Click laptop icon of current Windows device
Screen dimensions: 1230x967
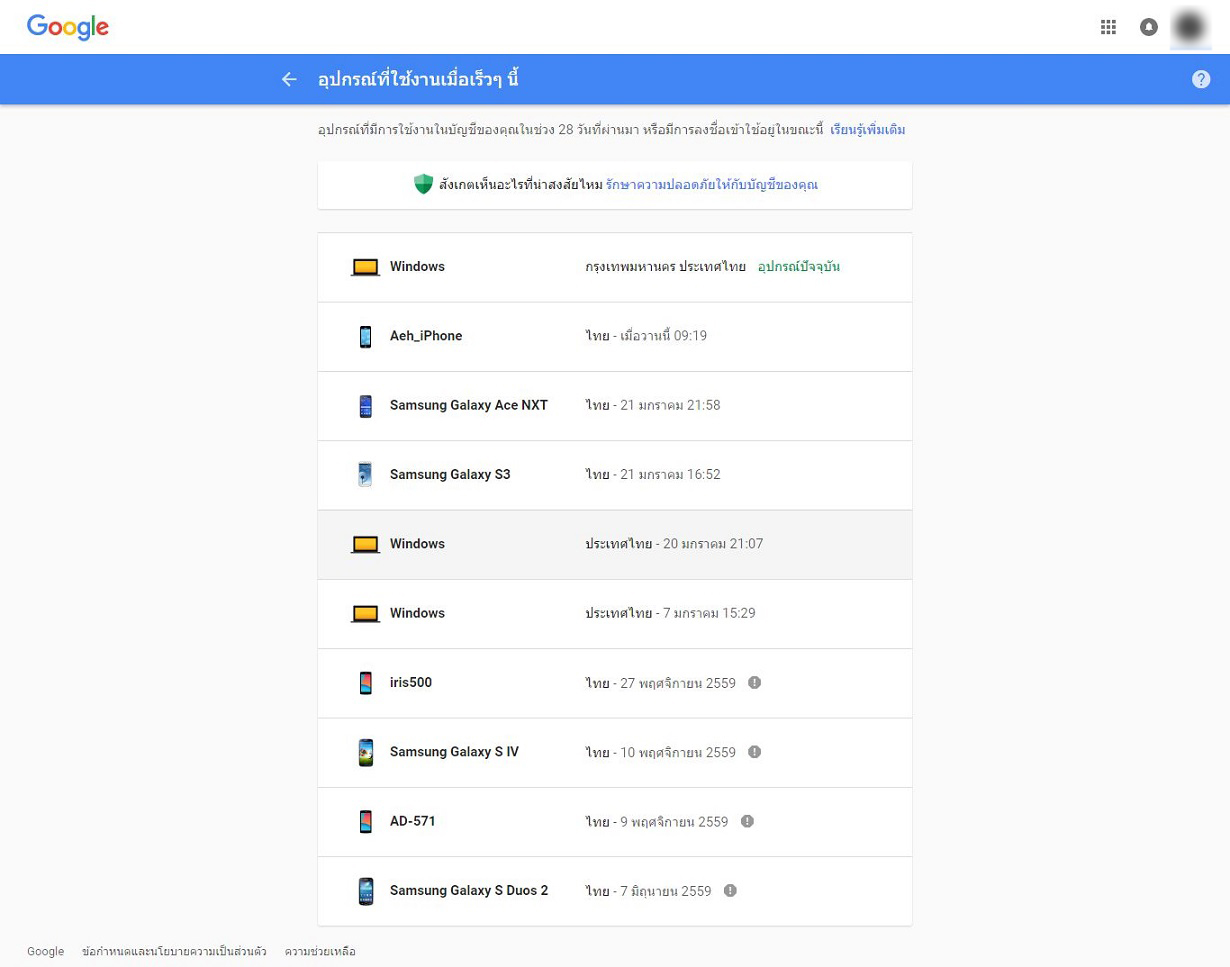pyautogui.click(x=365, y=267)
